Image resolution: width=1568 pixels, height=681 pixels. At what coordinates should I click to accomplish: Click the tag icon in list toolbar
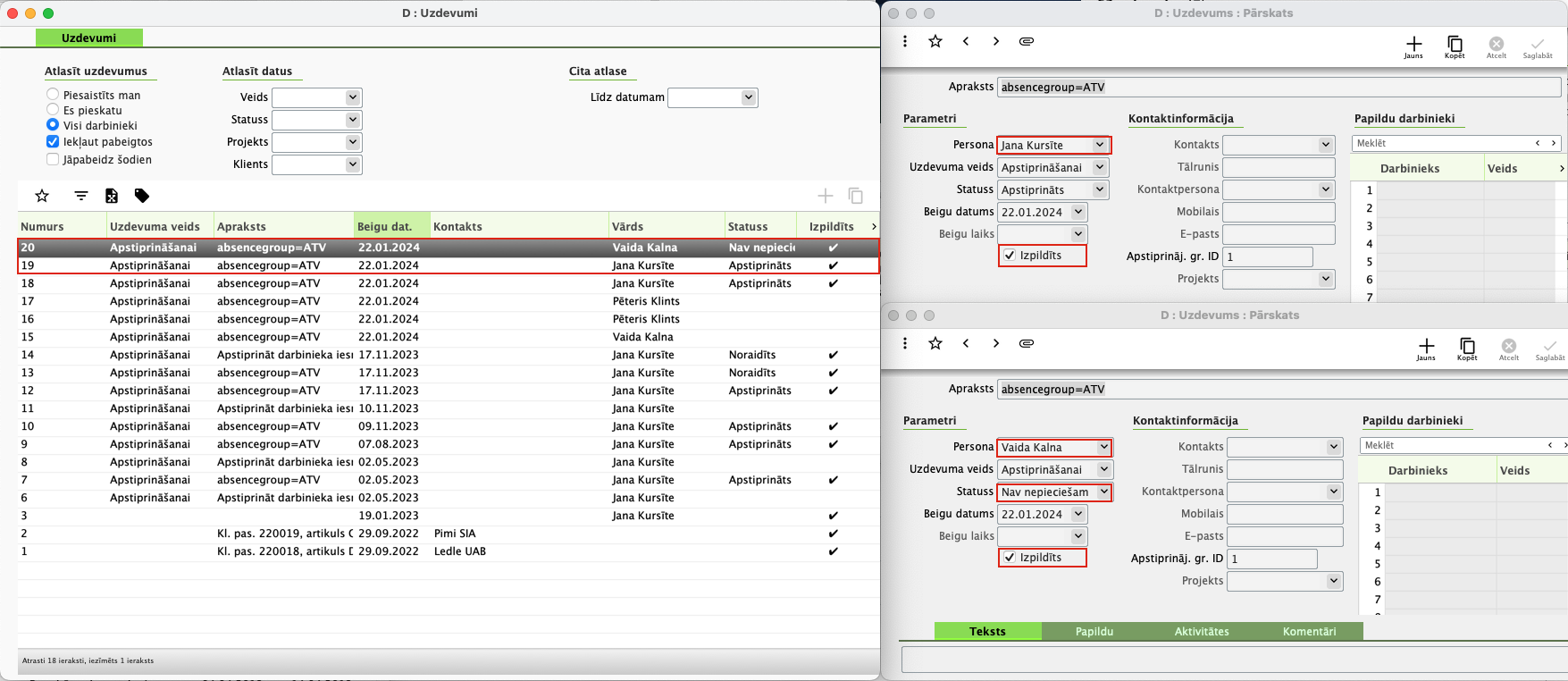142,196
